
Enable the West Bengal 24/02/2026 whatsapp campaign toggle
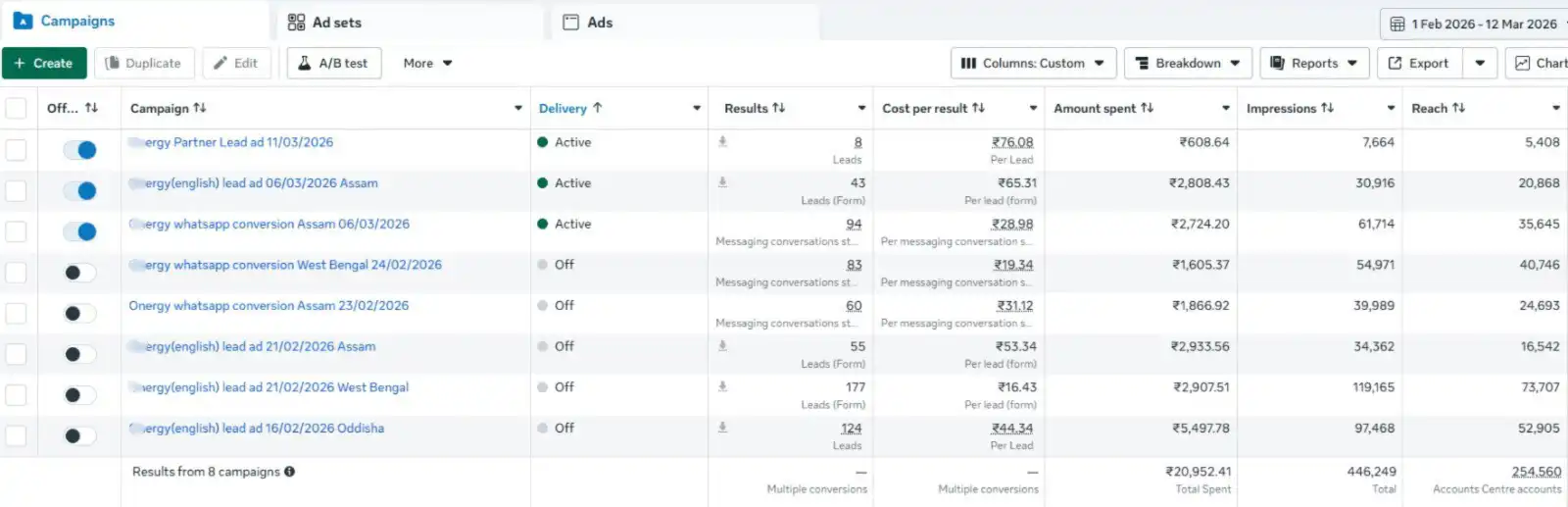(x=79, y=273)
